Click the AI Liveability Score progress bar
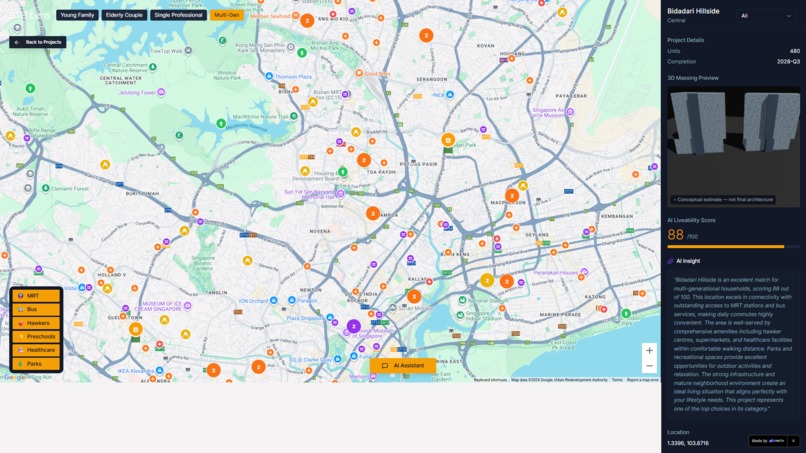Image resolution: width=806 pixels, height=453 pixels. tap(734, 247)
